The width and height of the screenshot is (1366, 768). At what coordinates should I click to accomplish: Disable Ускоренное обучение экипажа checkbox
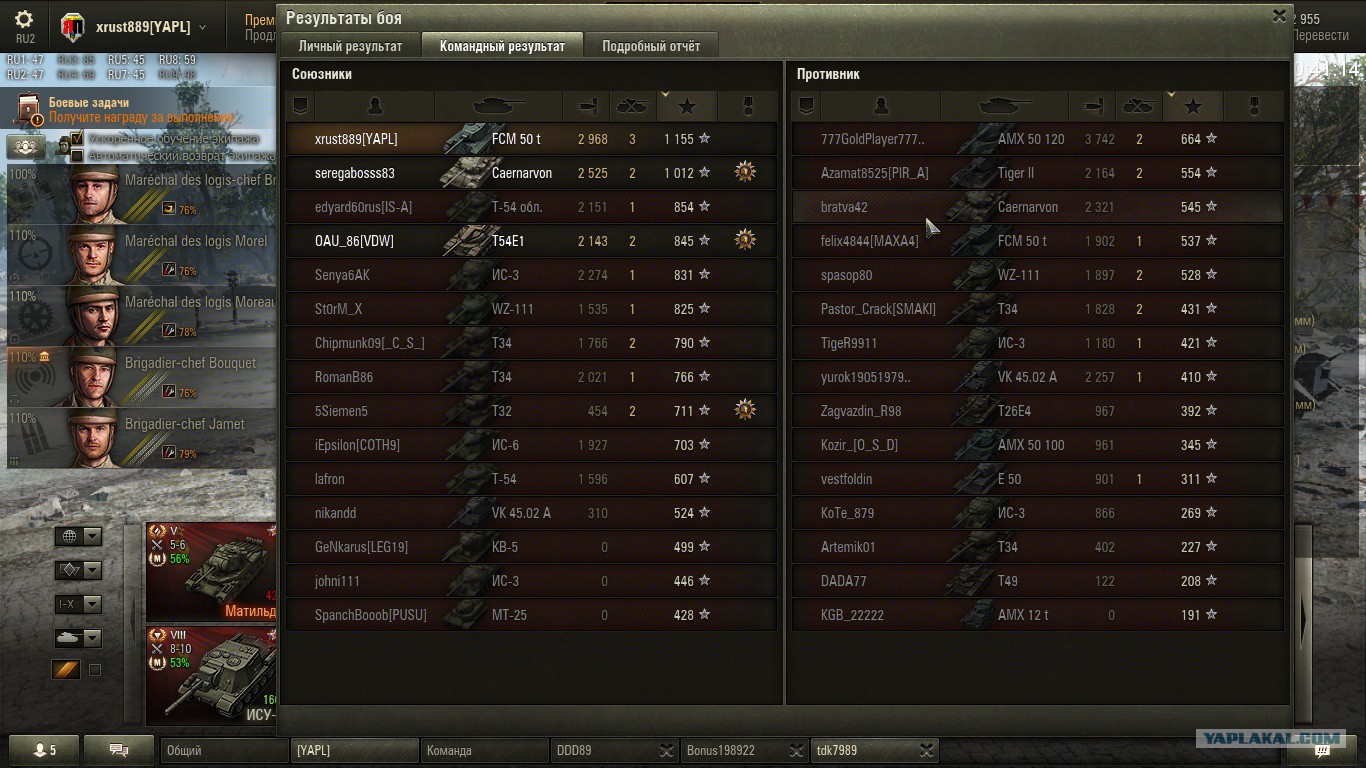coord(77,139)
